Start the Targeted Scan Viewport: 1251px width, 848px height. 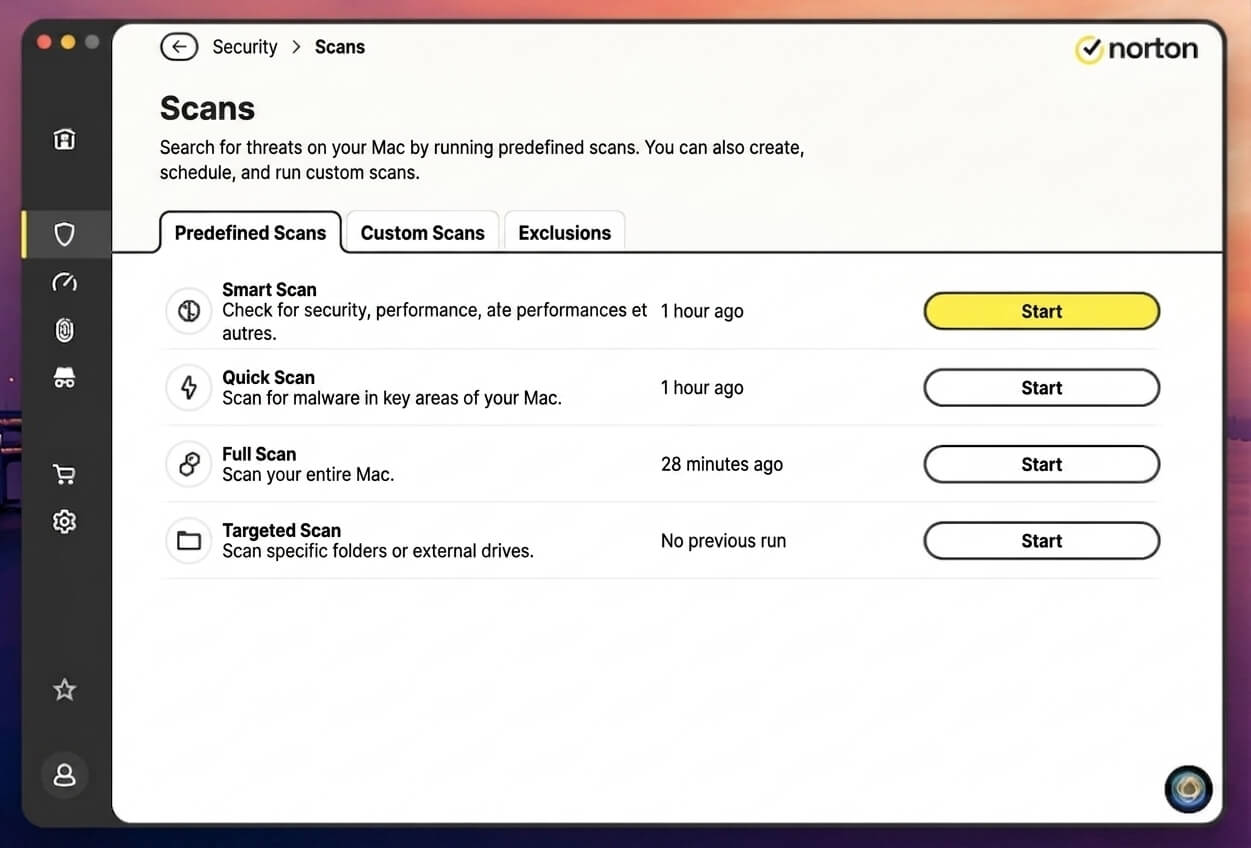pyautogui.click(x=1041, y=541)
